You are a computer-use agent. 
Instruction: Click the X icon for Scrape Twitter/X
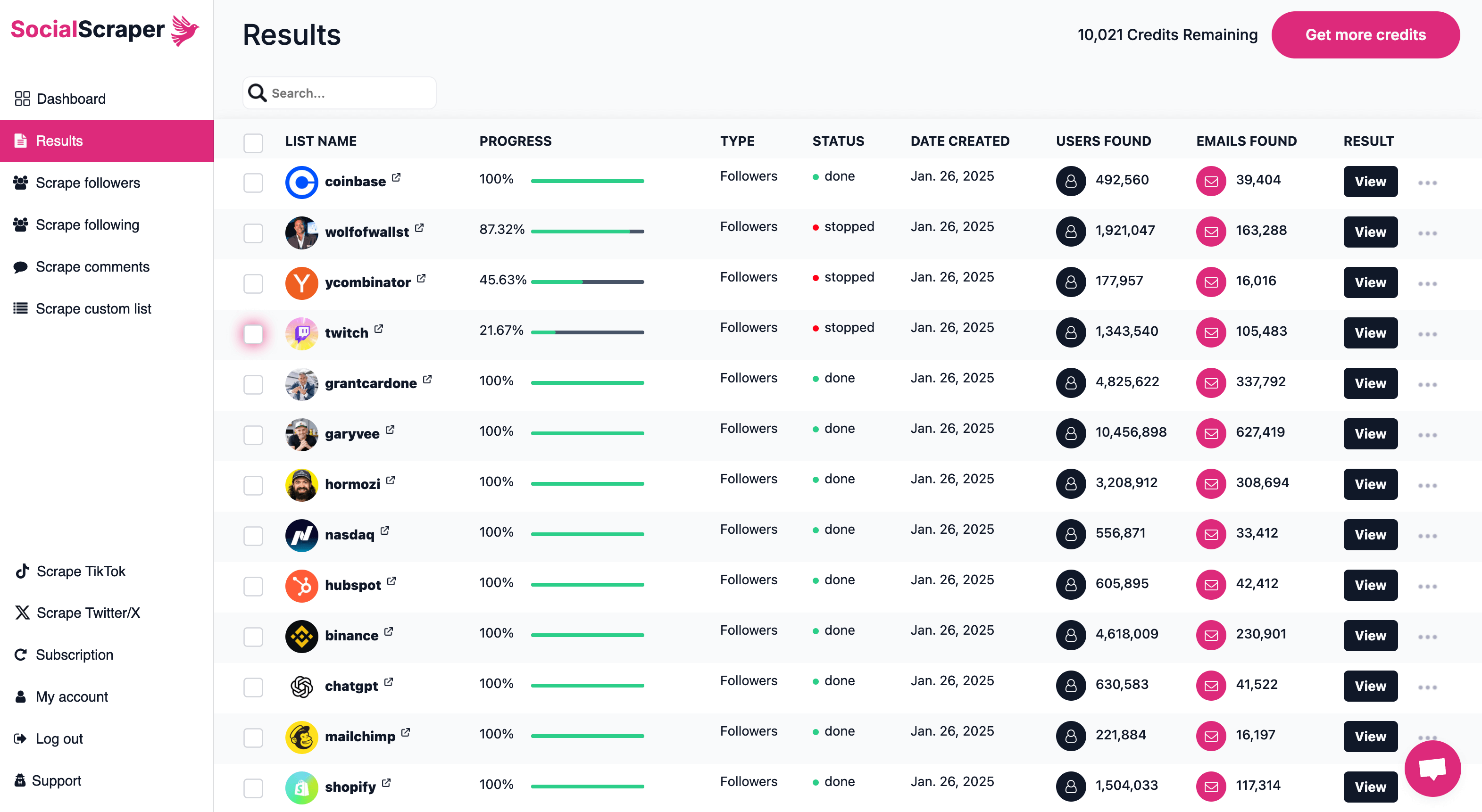point(22,613)
